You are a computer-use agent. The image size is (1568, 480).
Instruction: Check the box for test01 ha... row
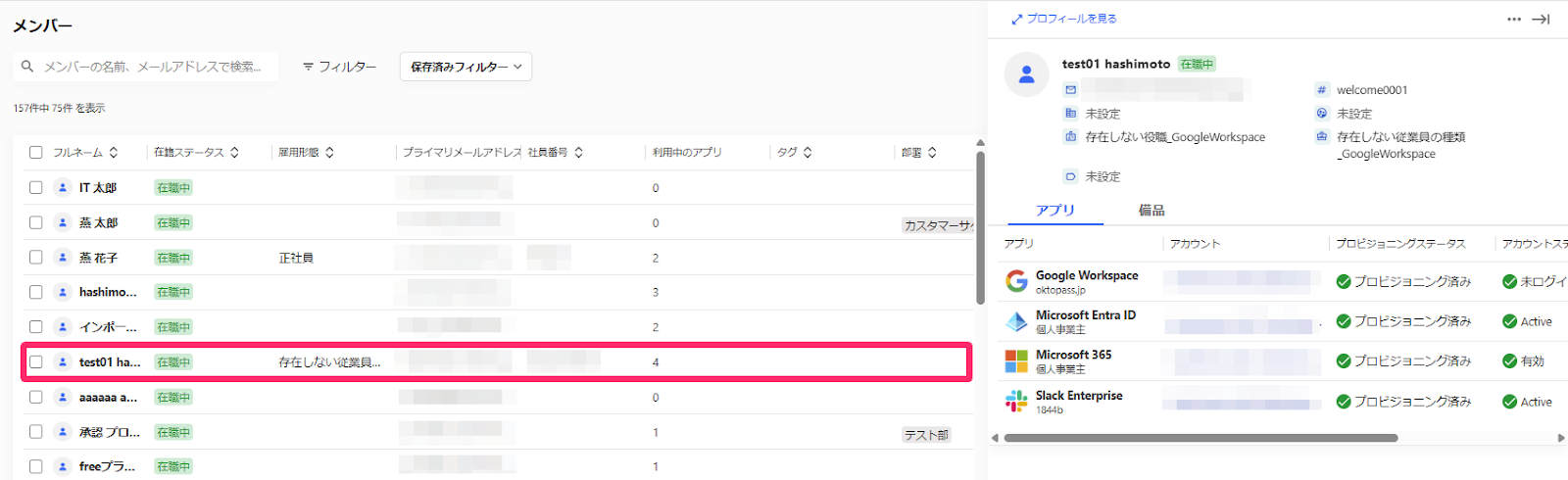tap(36, 361)
